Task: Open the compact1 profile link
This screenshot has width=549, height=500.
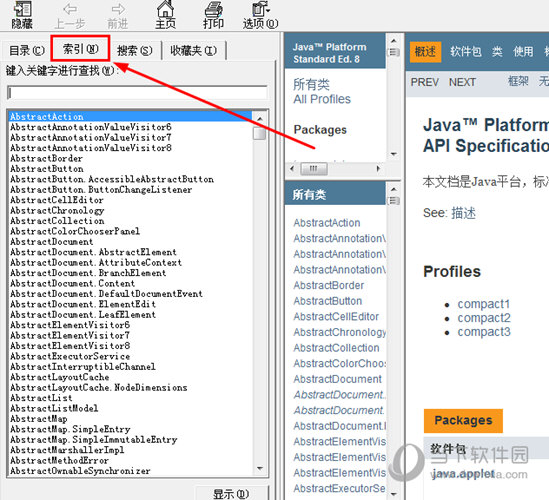Action: 484,304
